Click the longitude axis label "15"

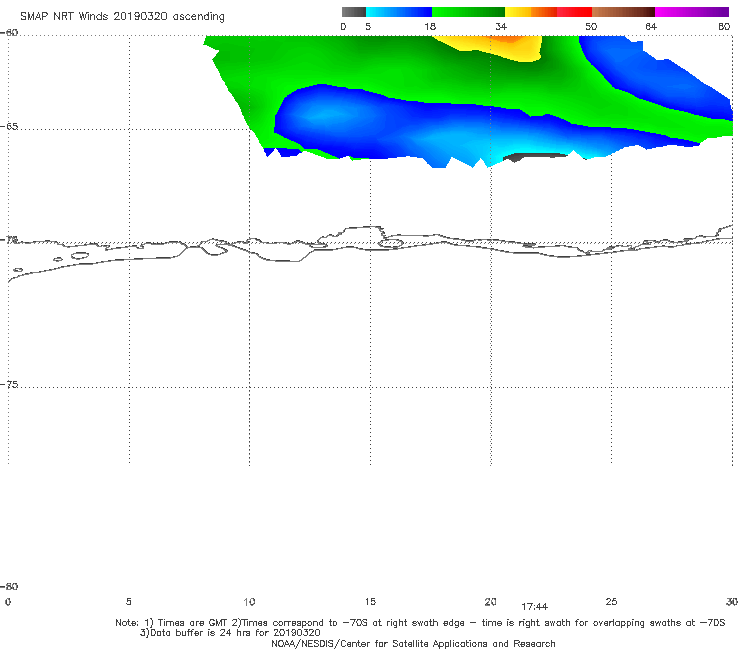point(370,602)
